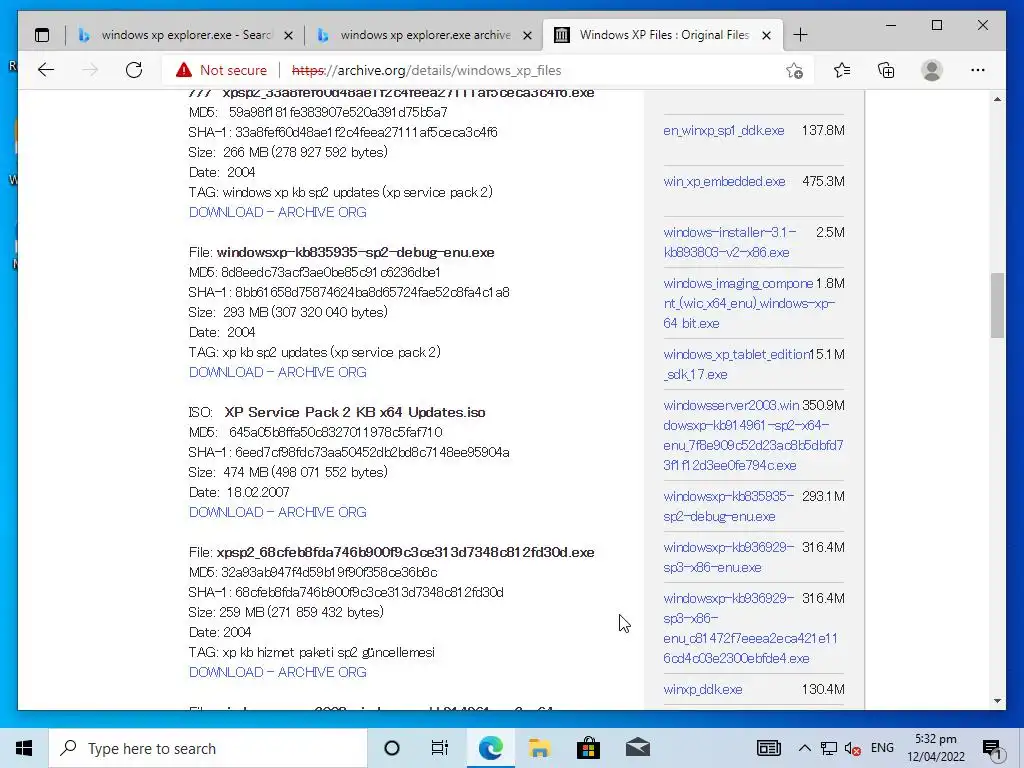The image size is (1024, 768).
Task: Click the muted volume tray icon
Action: (x=853, y=748)
